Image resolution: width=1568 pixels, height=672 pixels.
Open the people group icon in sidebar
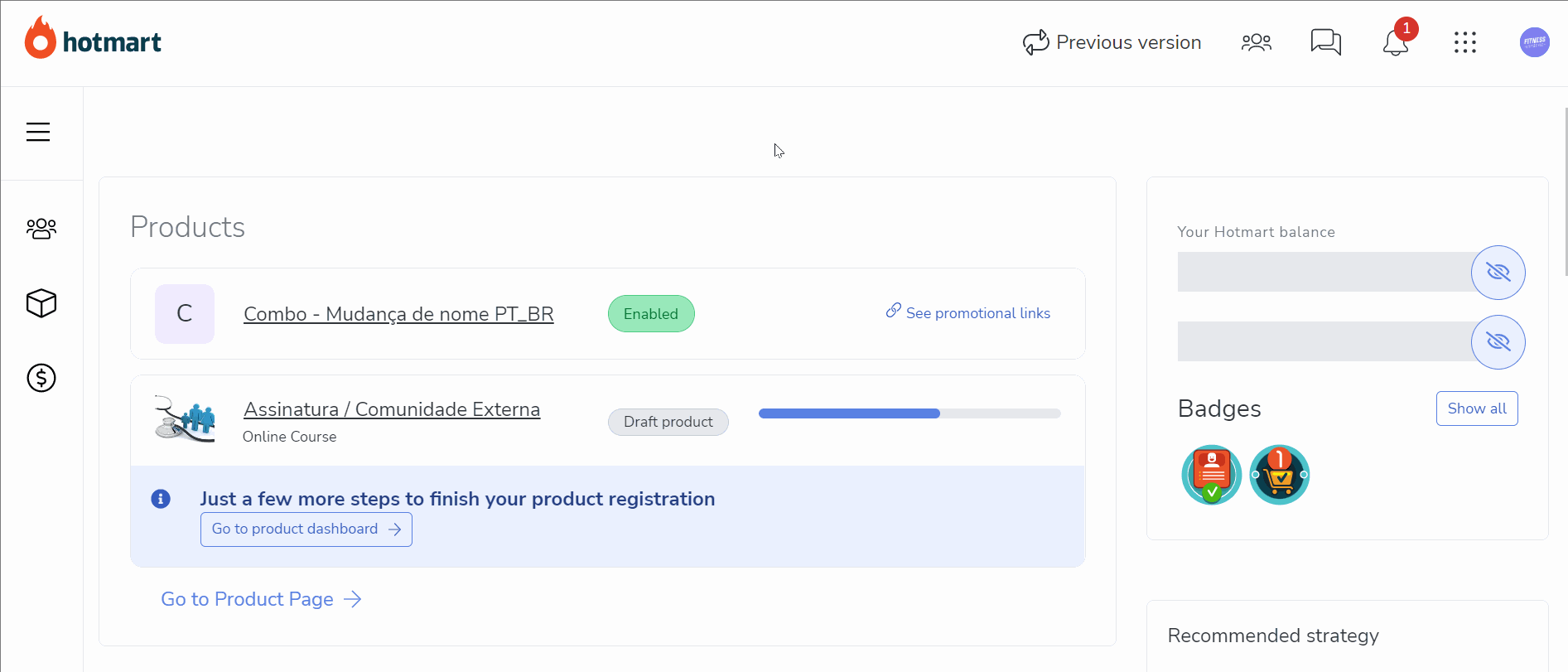click(41, 228)
